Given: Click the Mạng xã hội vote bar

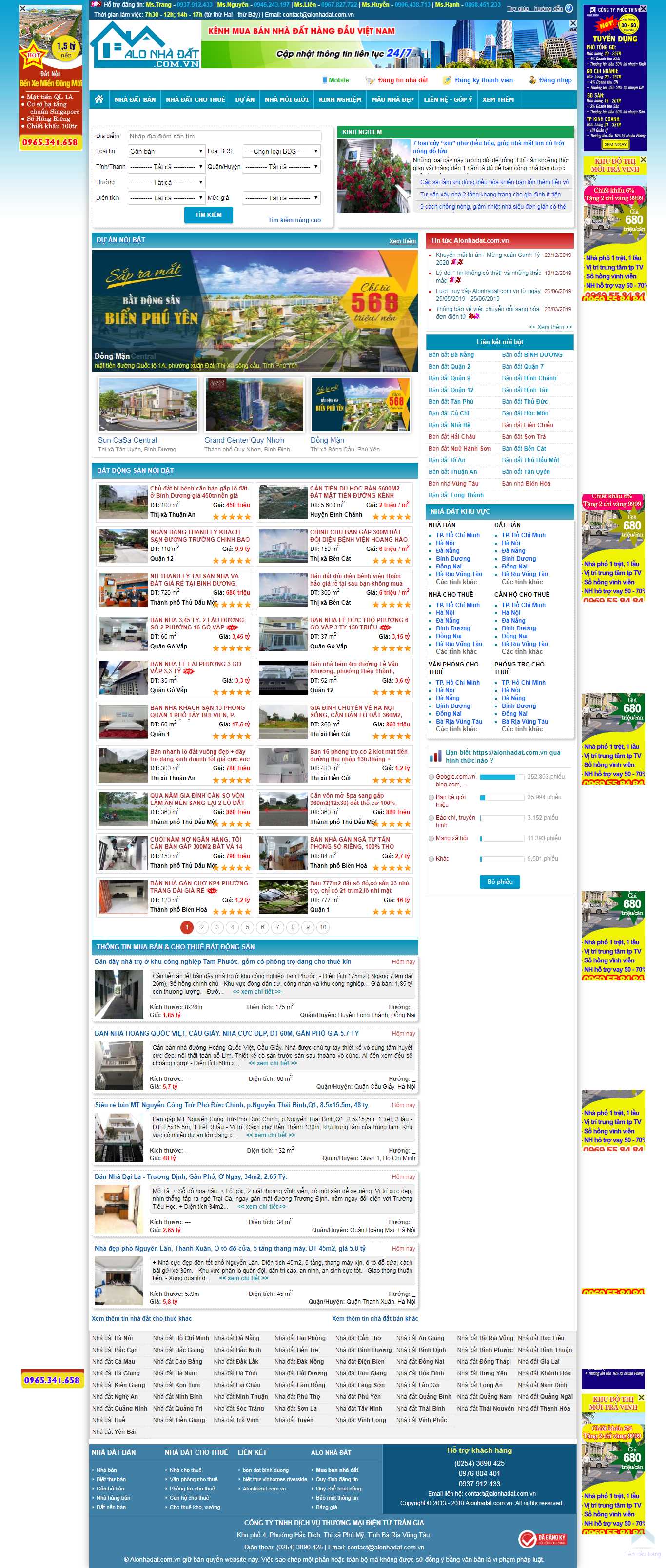Looking at the screenshot, I should [502, 838].
